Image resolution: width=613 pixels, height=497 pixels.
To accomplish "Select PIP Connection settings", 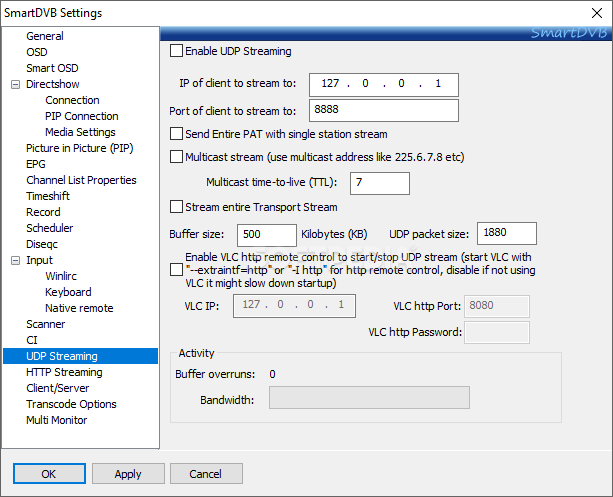I will tap(82, 116).
